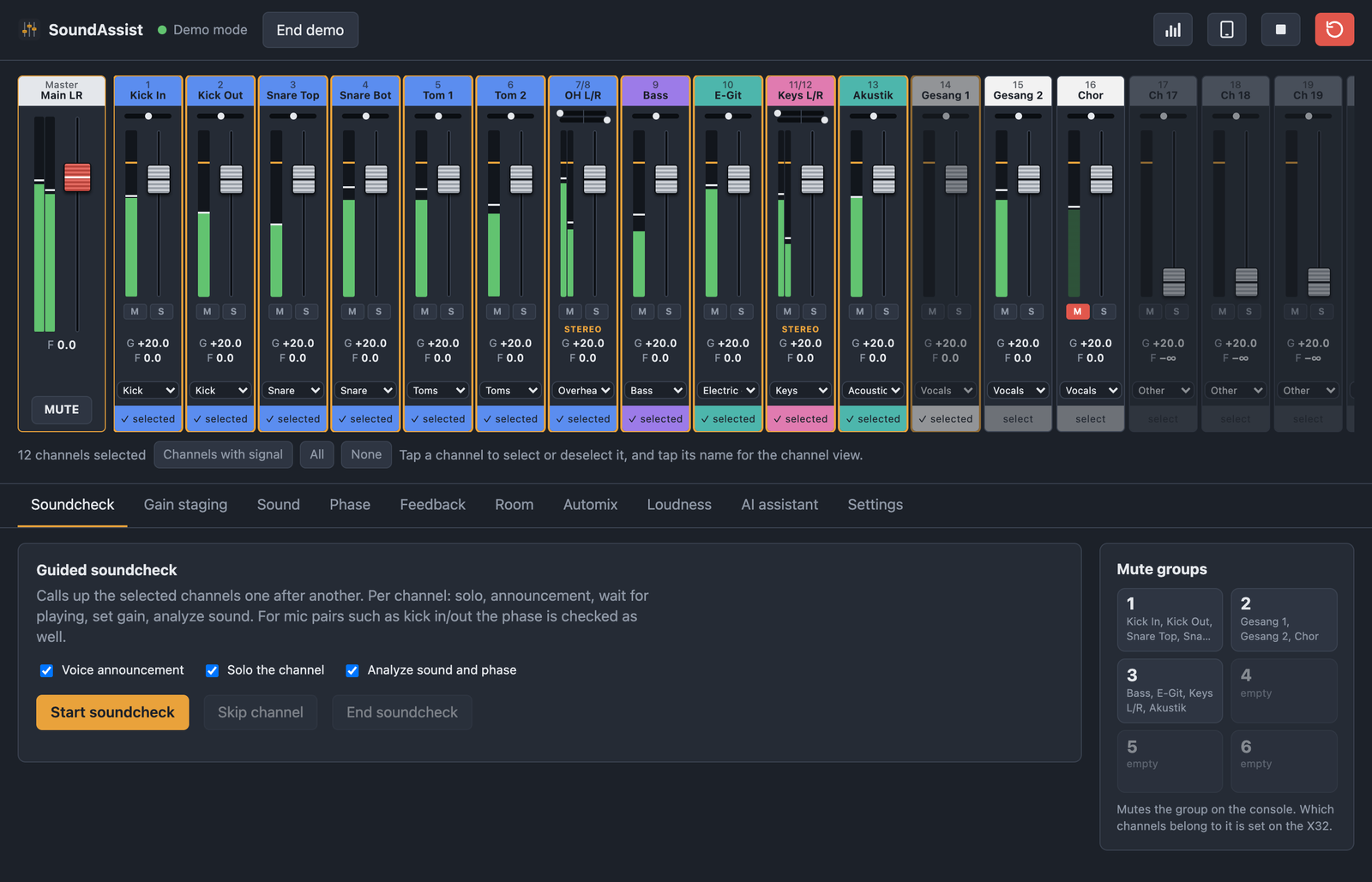
Task: Solo the E-Git channel
Action: pos(741,311)
